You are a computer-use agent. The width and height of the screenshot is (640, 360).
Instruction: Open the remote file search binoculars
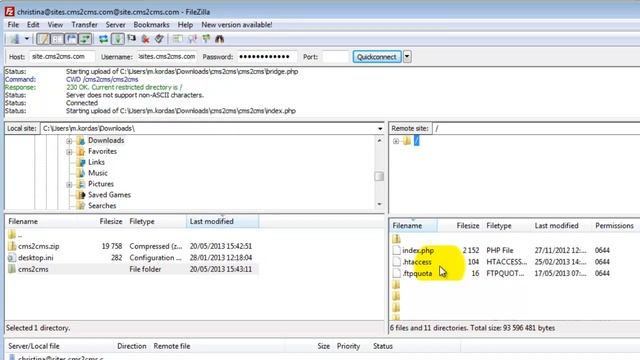click(x=220, y=39)
